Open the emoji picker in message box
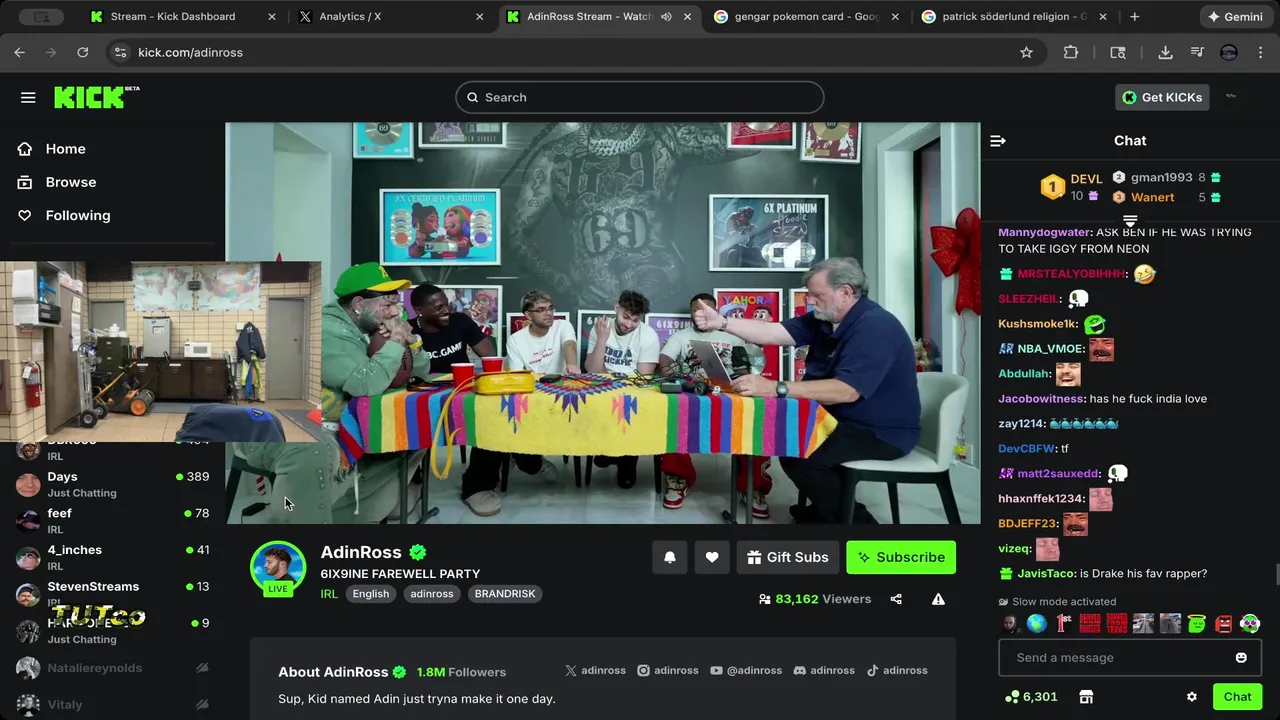1280x720 pixels. tap(1241, 657)
